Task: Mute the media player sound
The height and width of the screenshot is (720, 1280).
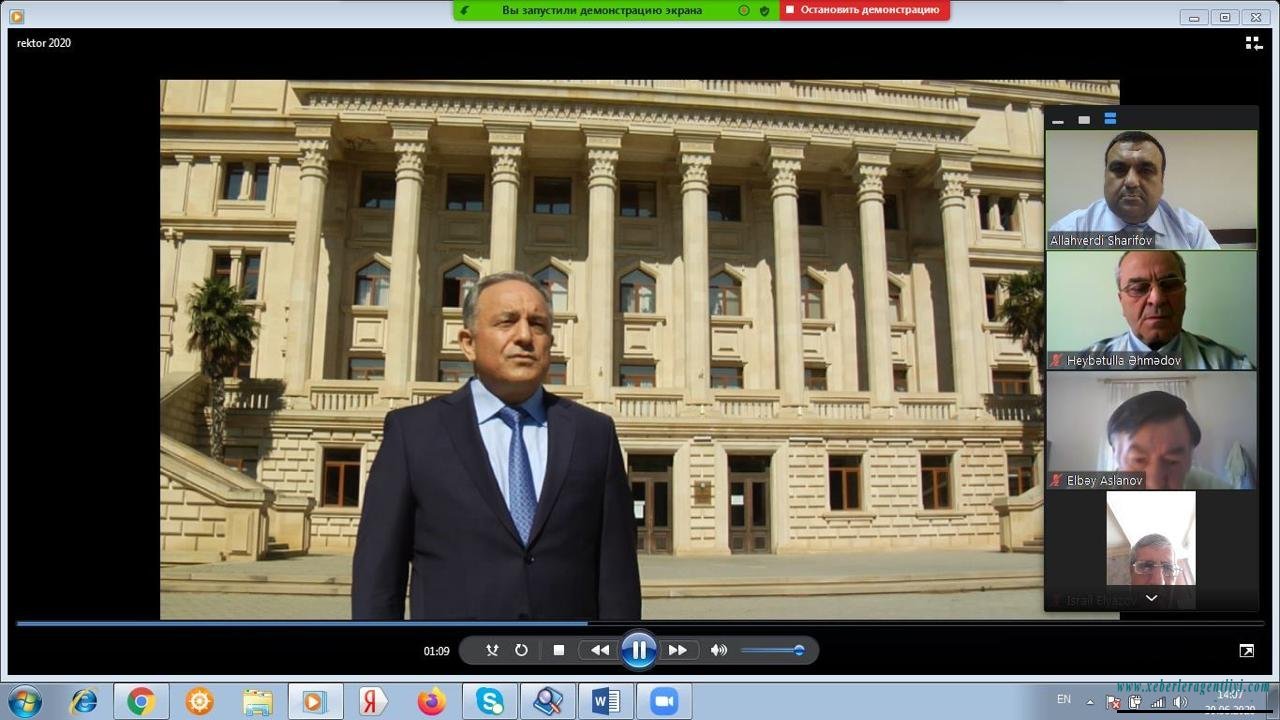Action: pos(719,650)
